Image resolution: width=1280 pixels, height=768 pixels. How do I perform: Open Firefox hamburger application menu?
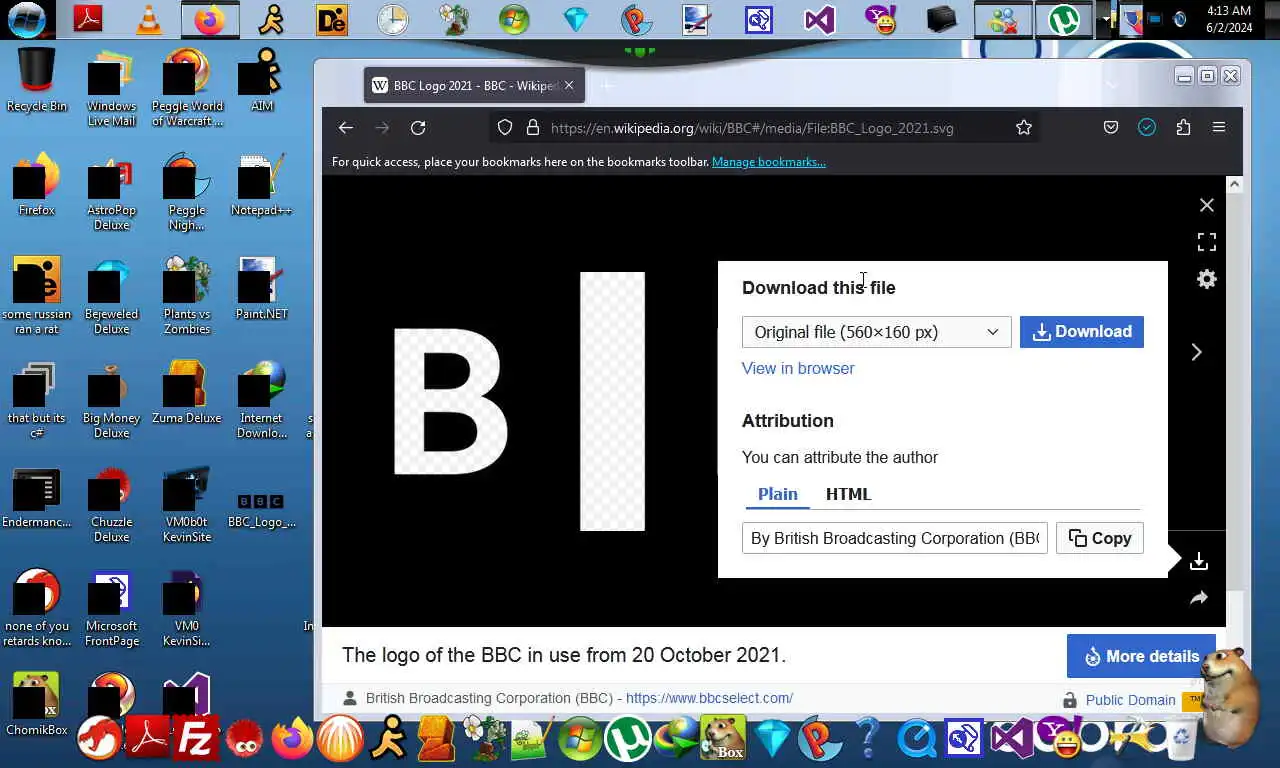pos(1219,128)
